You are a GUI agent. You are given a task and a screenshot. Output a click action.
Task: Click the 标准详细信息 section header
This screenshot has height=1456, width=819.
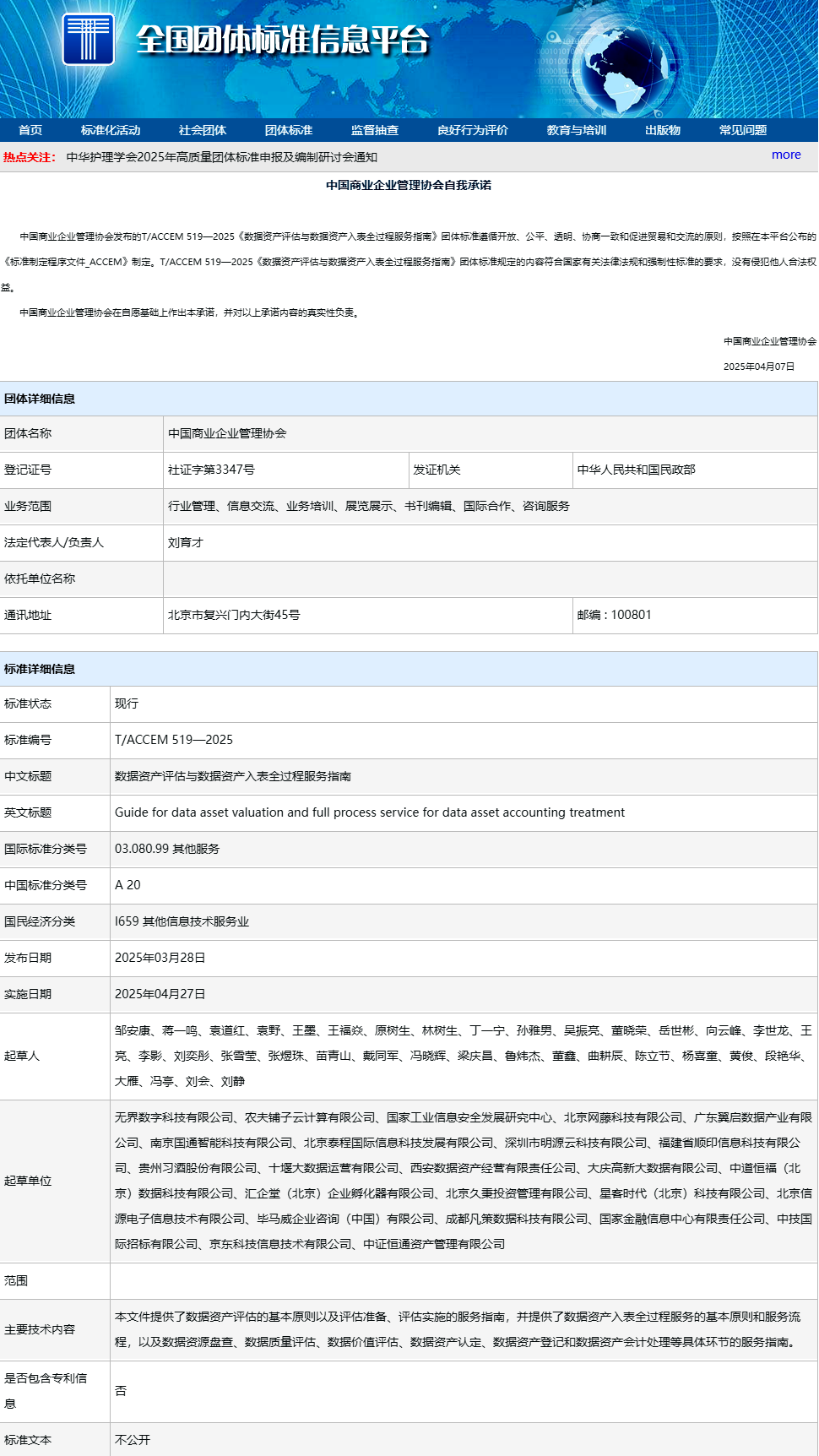tap(40, 669)
